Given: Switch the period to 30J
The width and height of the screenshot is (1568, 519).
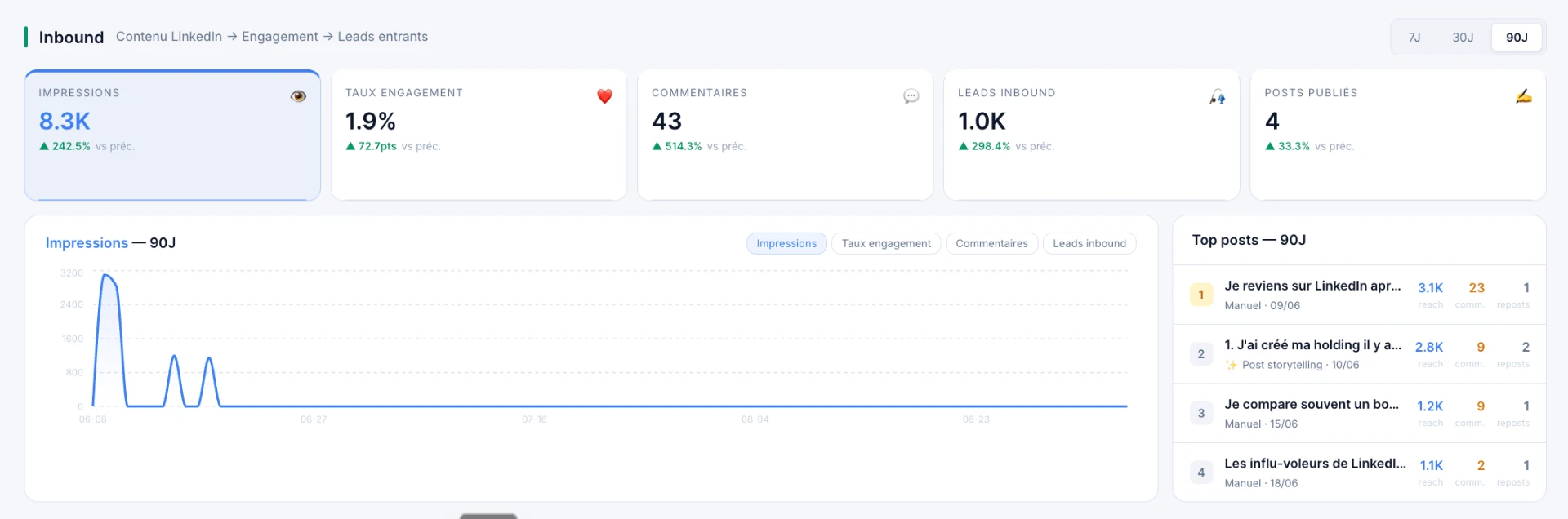Looking at the screenshot, I should pyautogui.click(x=1463, y=38).
